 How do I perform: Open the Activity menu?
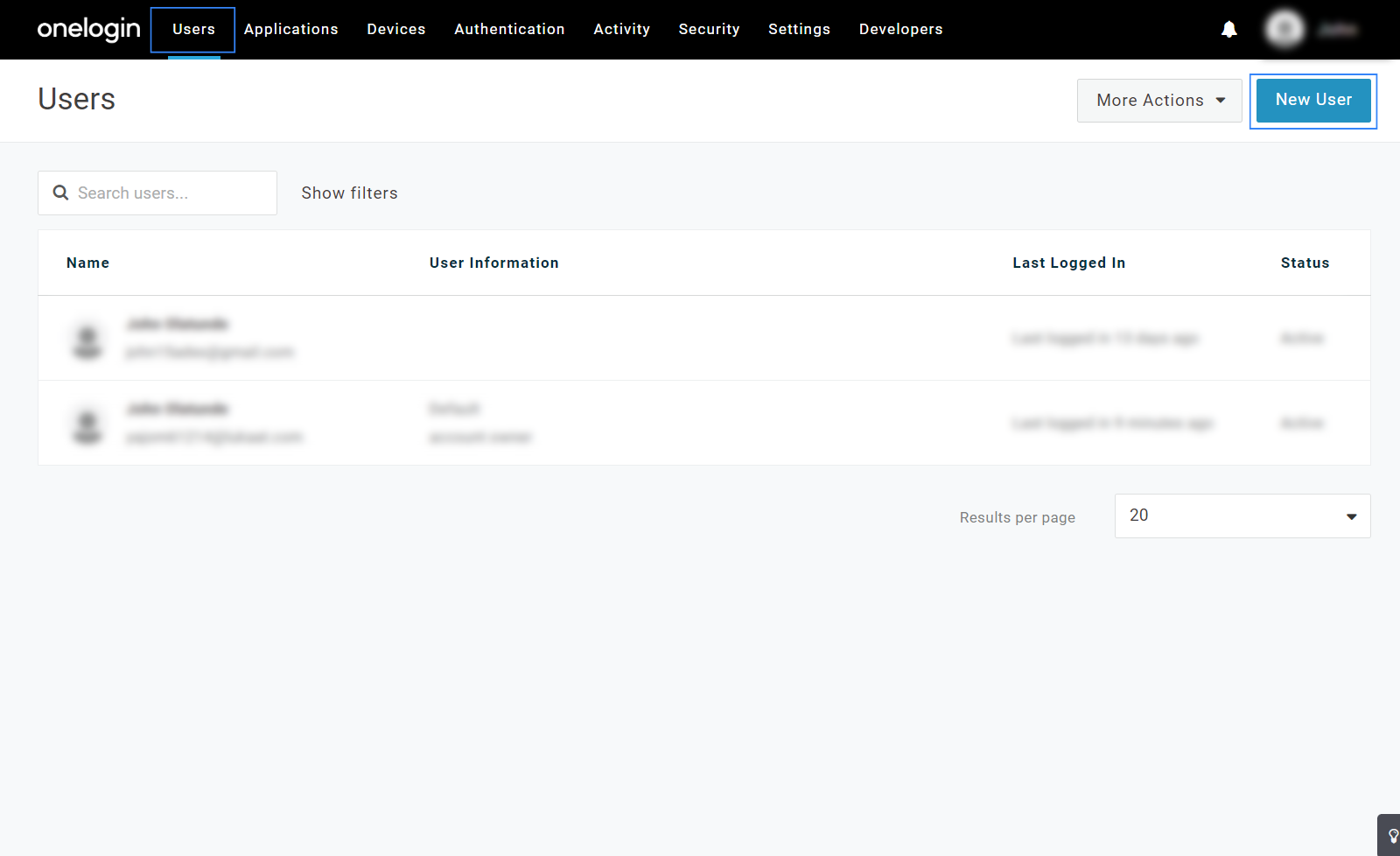tap(621, 30)
